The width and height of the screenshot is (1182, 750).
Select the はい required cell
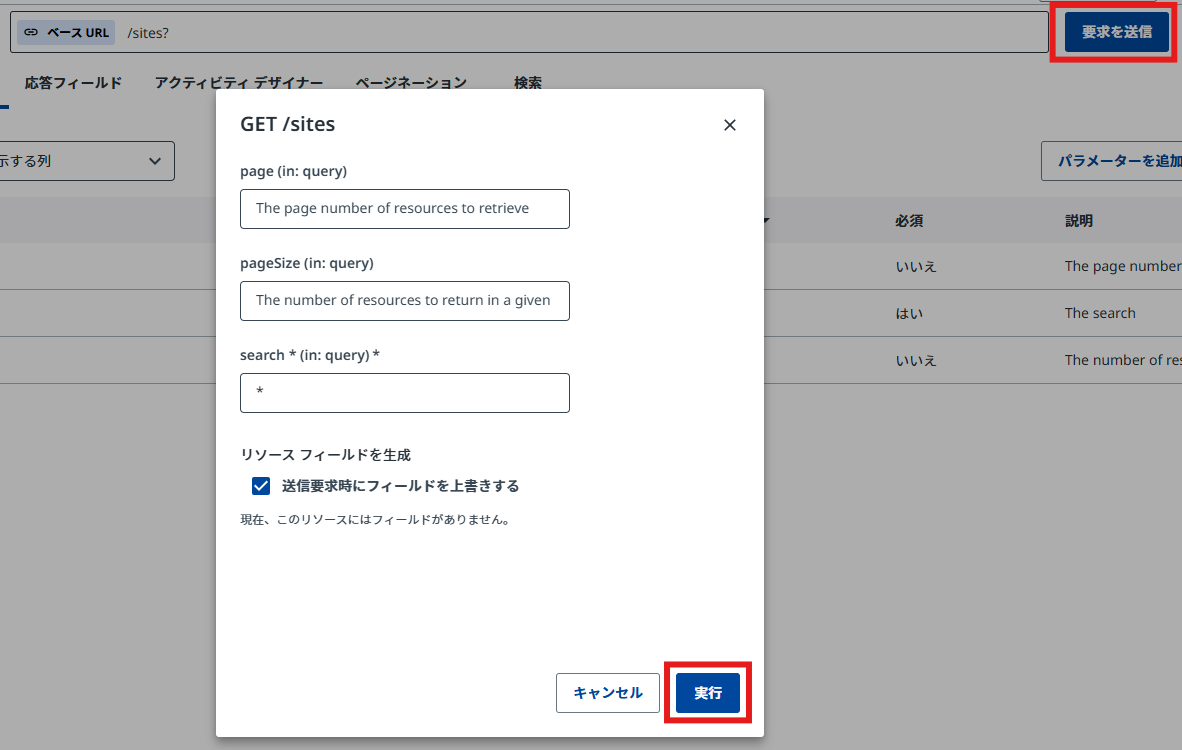(909, 314)
